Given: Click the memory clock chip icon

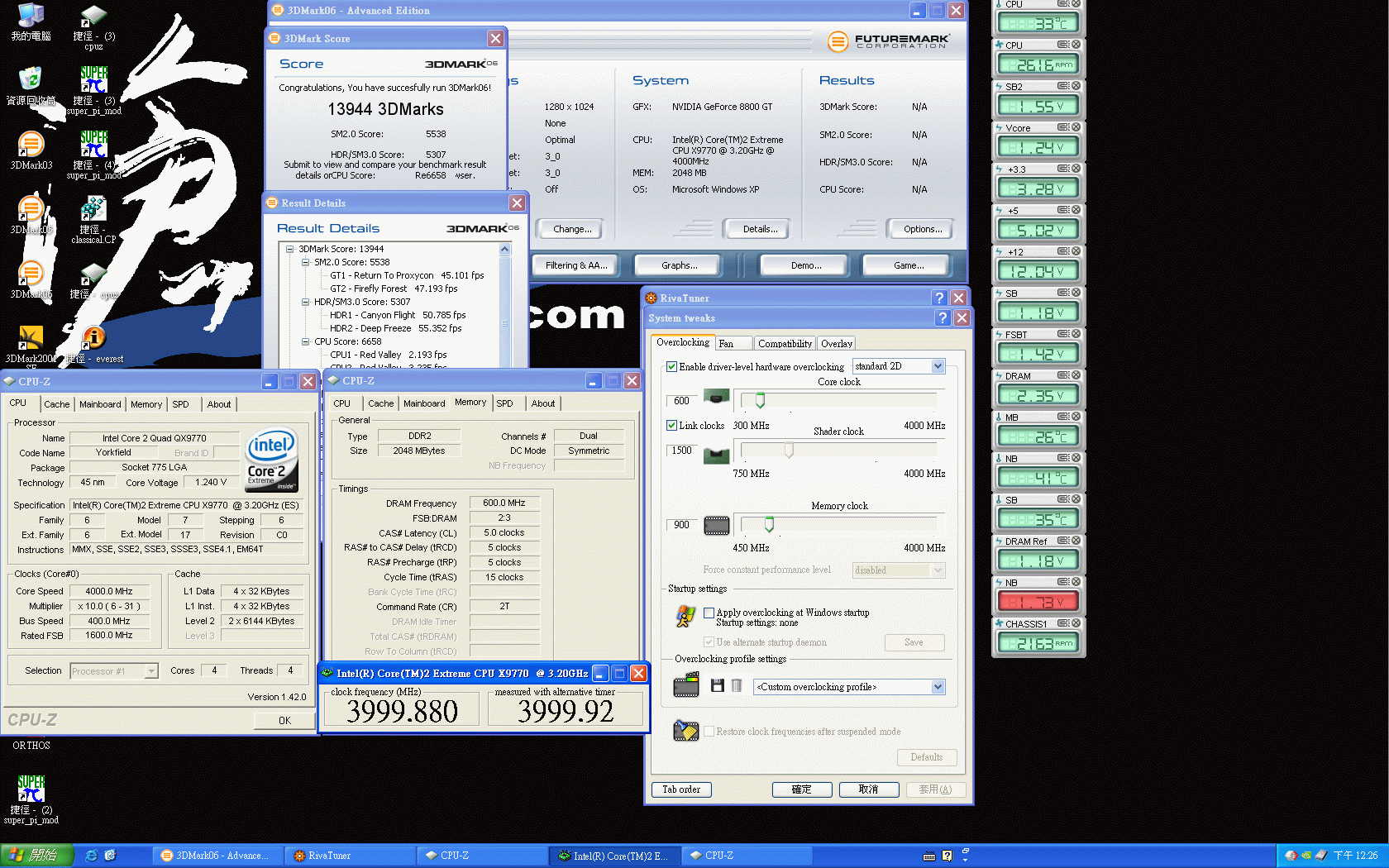Looking at the screenshot, I should [716, 526].
